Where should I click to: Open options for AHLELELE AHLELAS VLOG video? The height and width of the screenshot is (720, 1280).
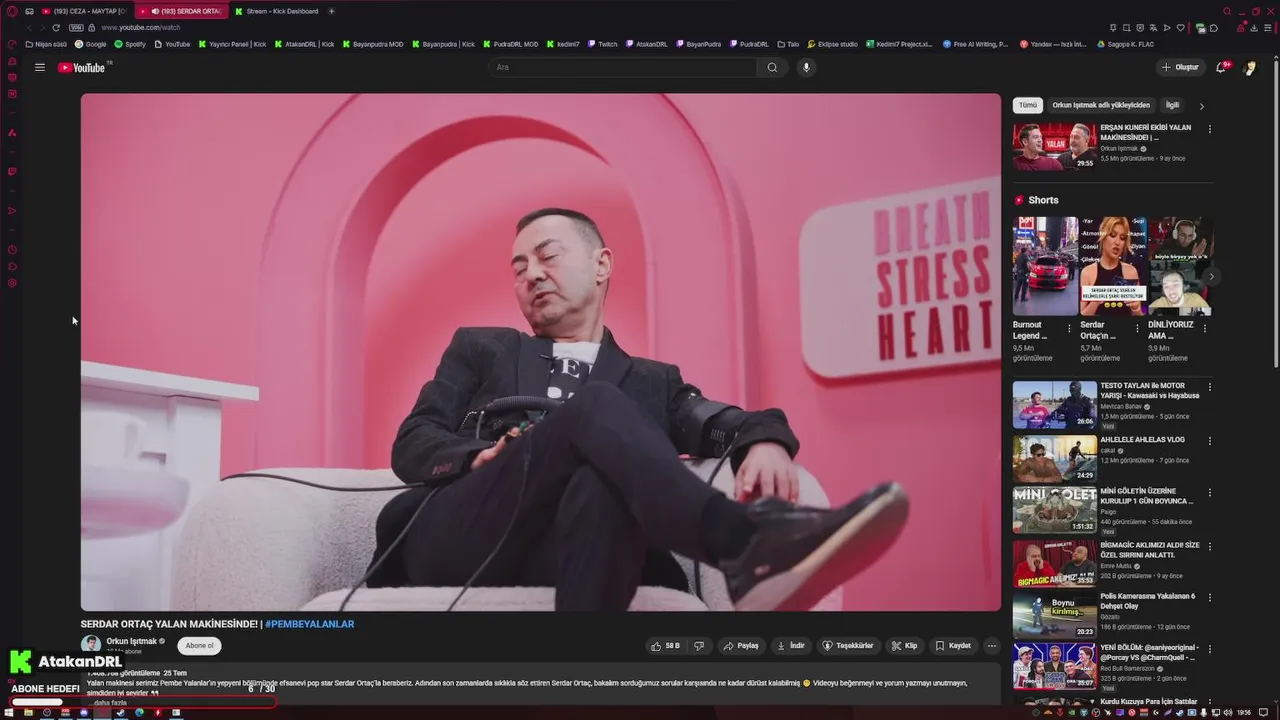[x=1210, y=441]
